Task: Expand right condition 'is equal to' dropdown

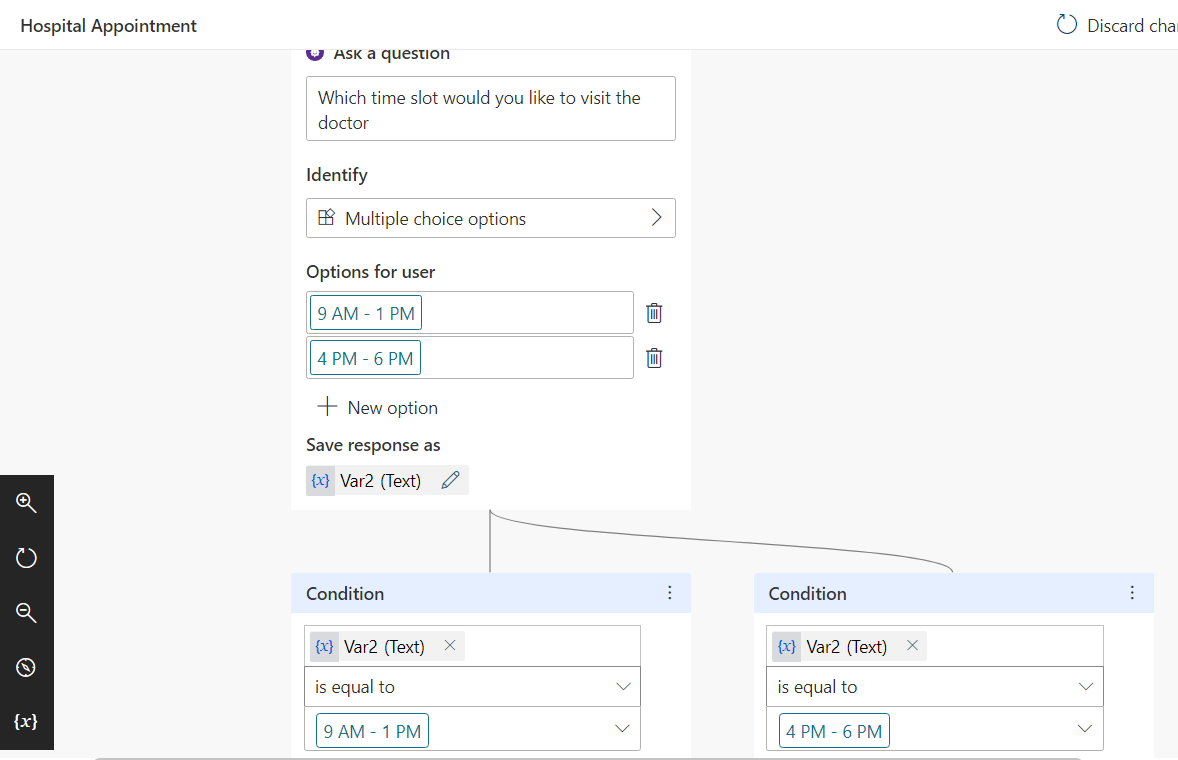Action: [x=935, y=686]
